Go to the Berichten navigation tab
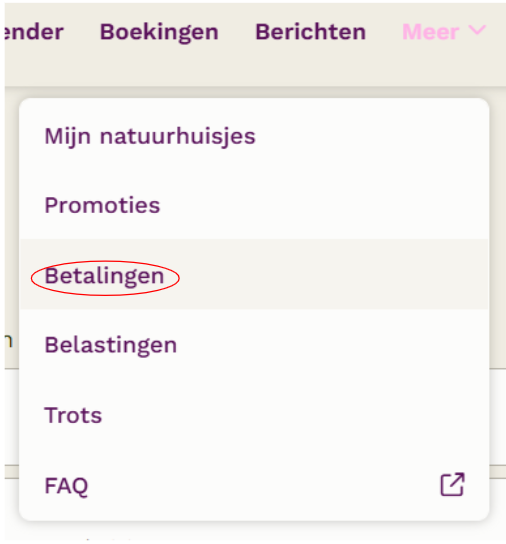506x544 pixels. point(311,32)
